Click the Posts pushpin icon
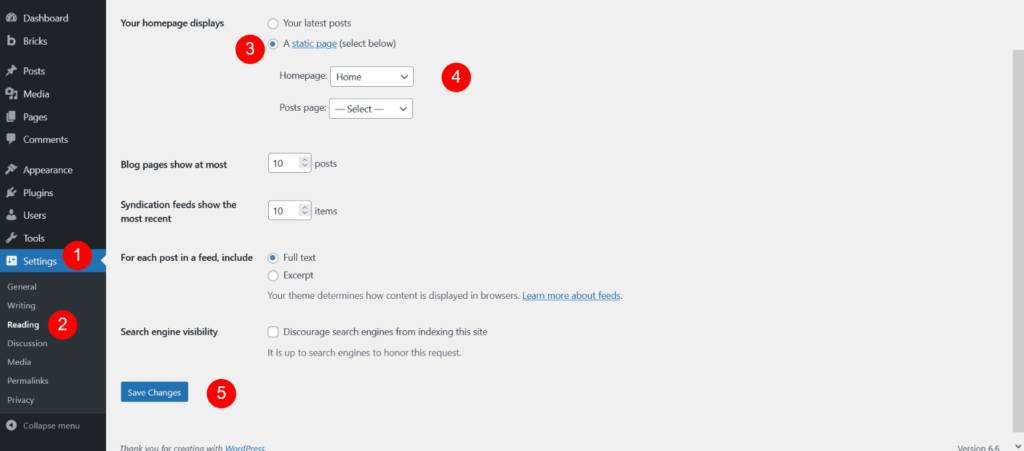The image size is (1024, 451). tap(11, 70)
